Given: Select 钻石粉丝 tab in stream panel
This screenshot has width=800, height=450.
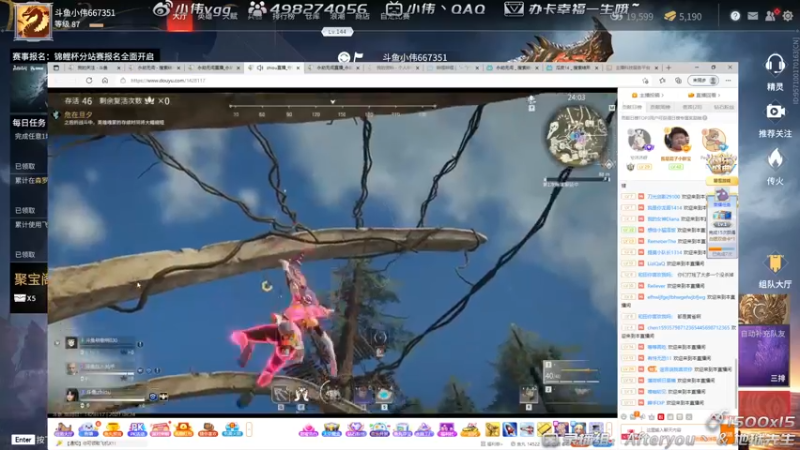Looking at the screenshot, I should [x=723, y=107].
